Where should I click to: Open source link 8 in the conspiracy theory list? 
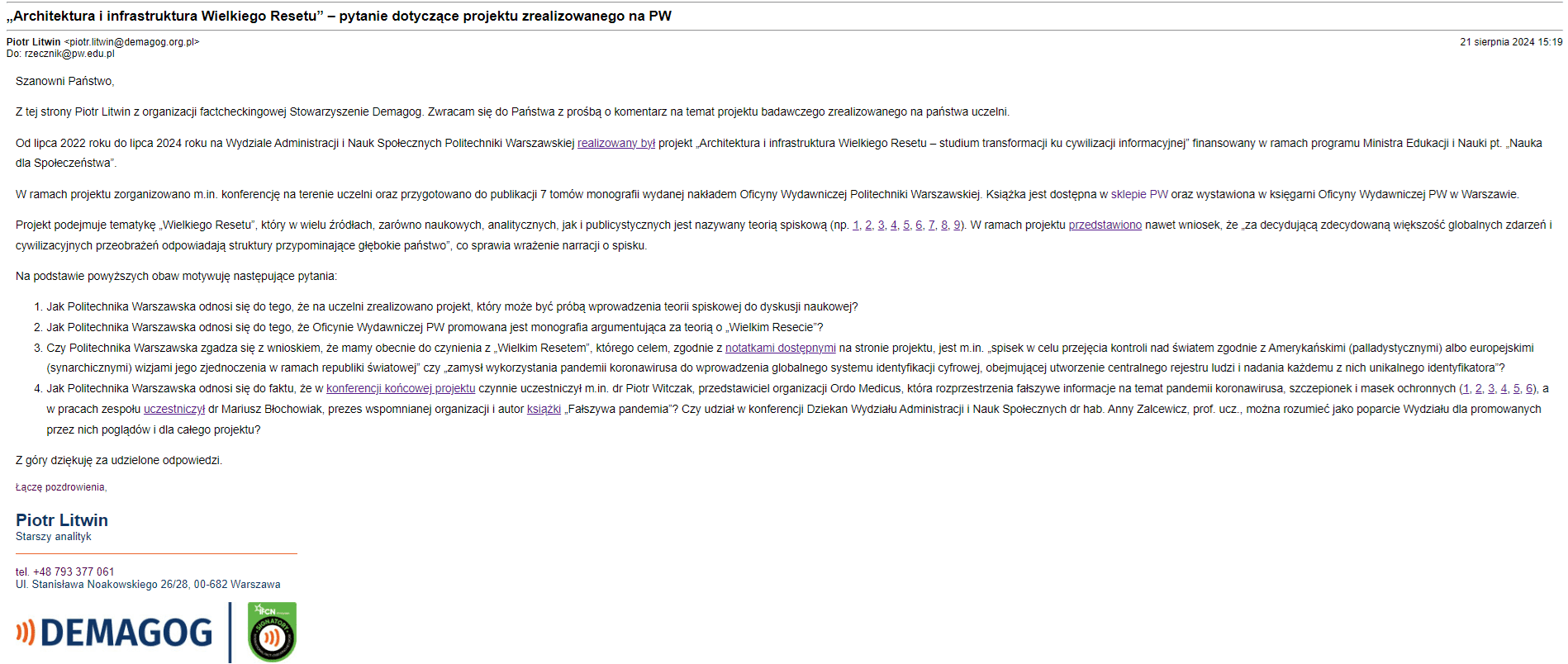(x=944, y=225)
